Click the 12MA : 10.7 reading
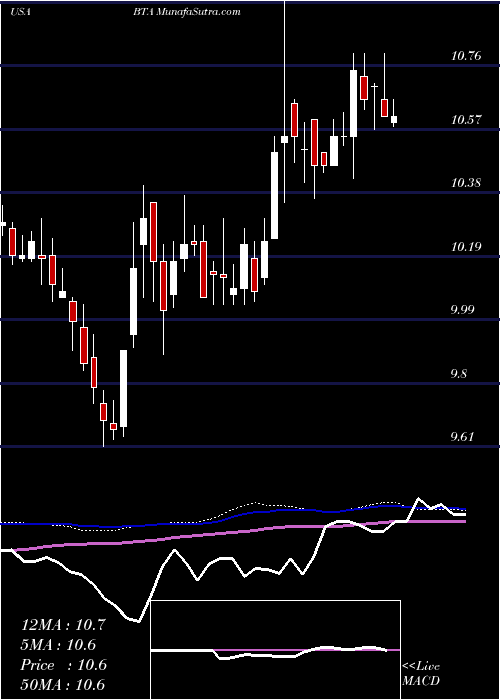The width and height of the screenshot is (500, 700). (63, 625)
